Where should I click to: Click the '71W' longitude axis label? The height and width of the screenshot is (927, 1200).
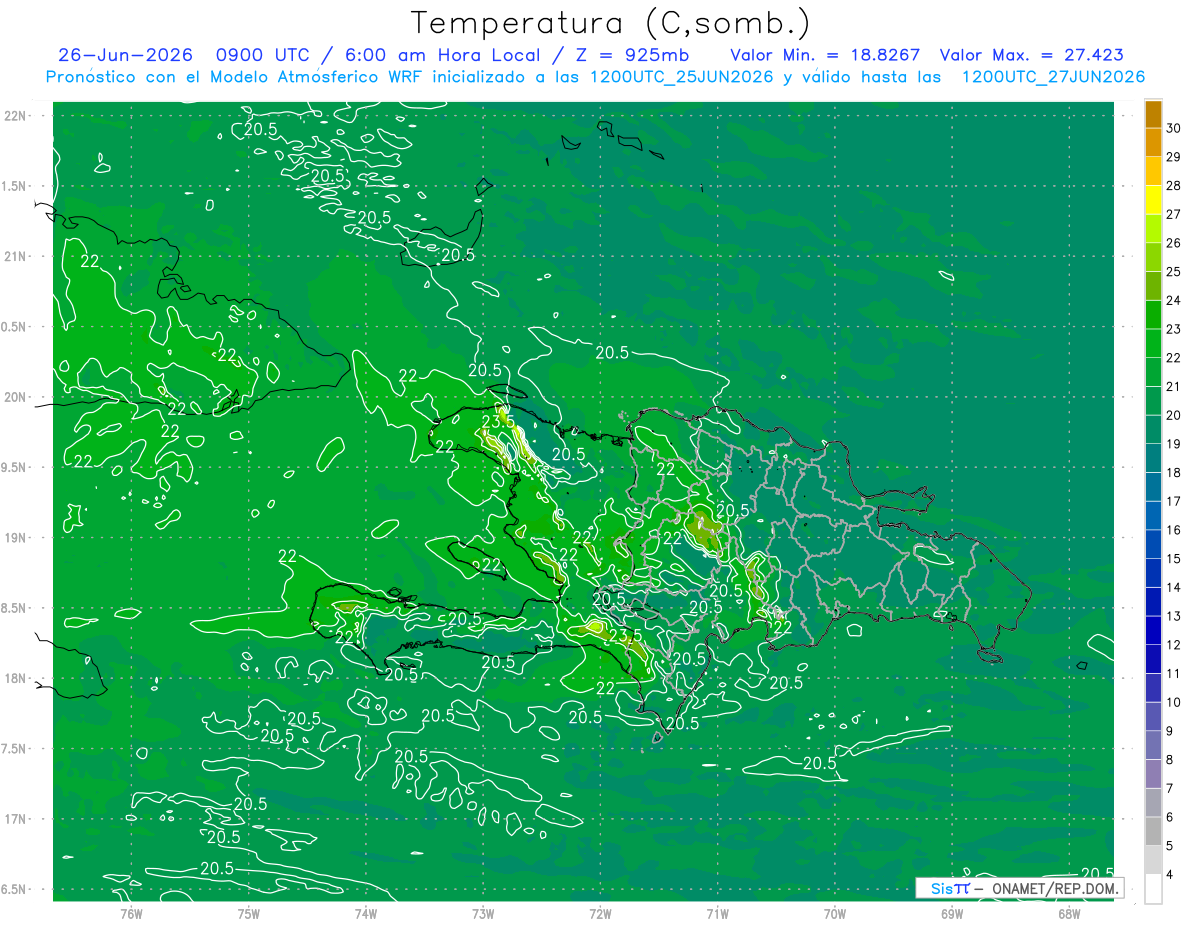click(x=717, y=913)
